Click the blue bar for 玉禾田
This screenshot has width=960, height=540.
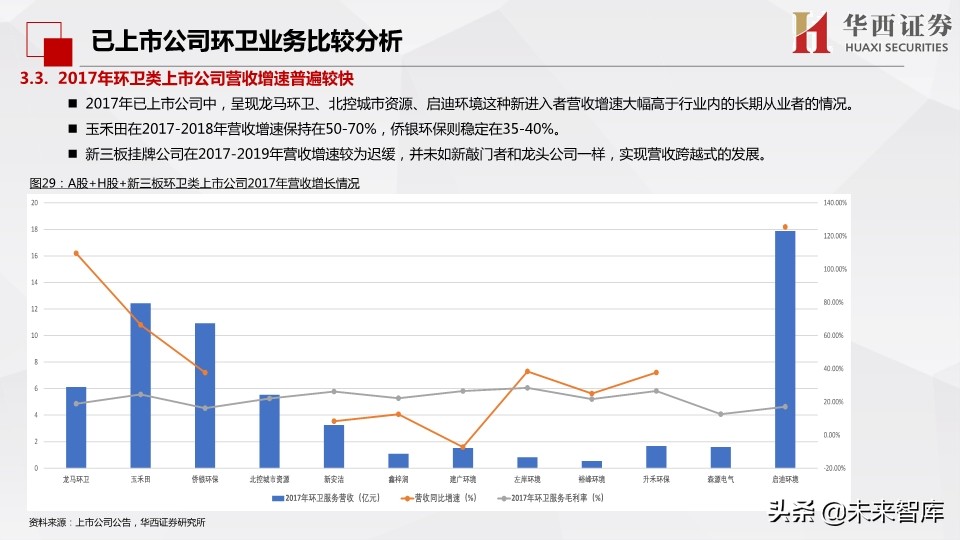coord(140,386)
